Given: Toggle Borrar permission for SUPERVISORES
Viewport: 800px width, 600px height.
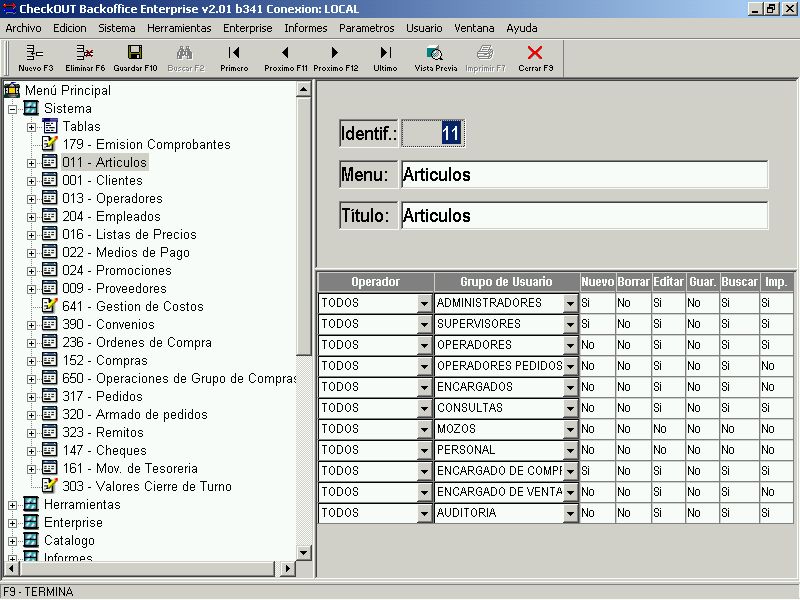Looking at the screenshot, I should coord(634,324).
